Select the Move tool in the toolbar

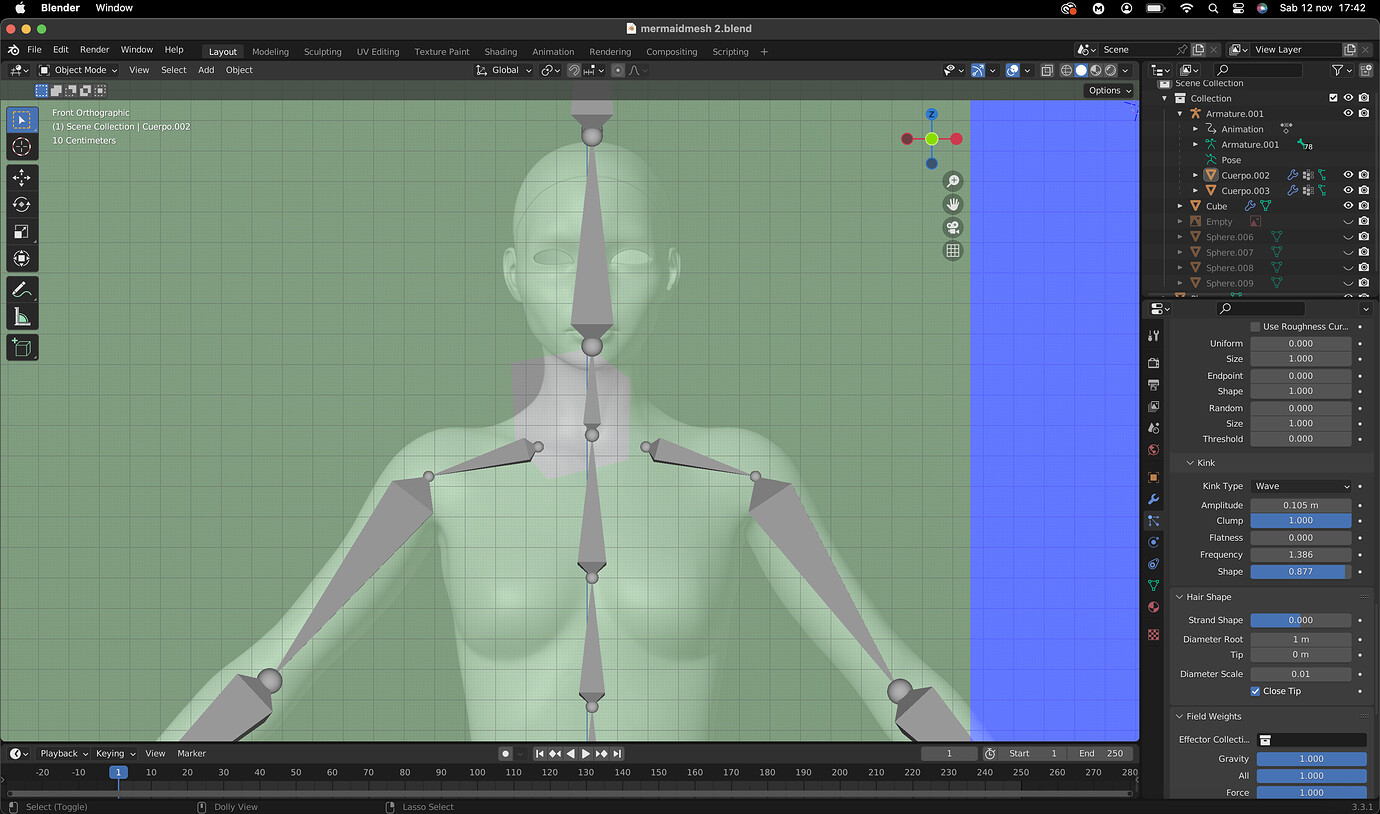22,177
